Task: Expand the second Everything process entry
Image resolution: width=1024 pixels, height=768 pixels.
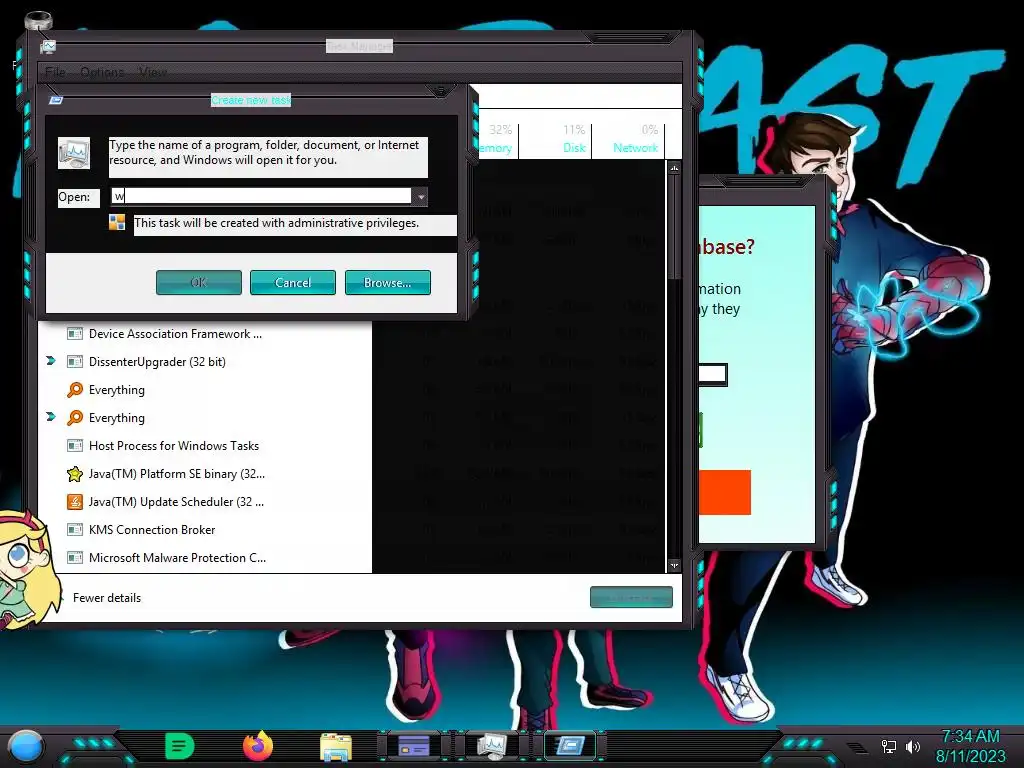Action: (x=51, y=417)
